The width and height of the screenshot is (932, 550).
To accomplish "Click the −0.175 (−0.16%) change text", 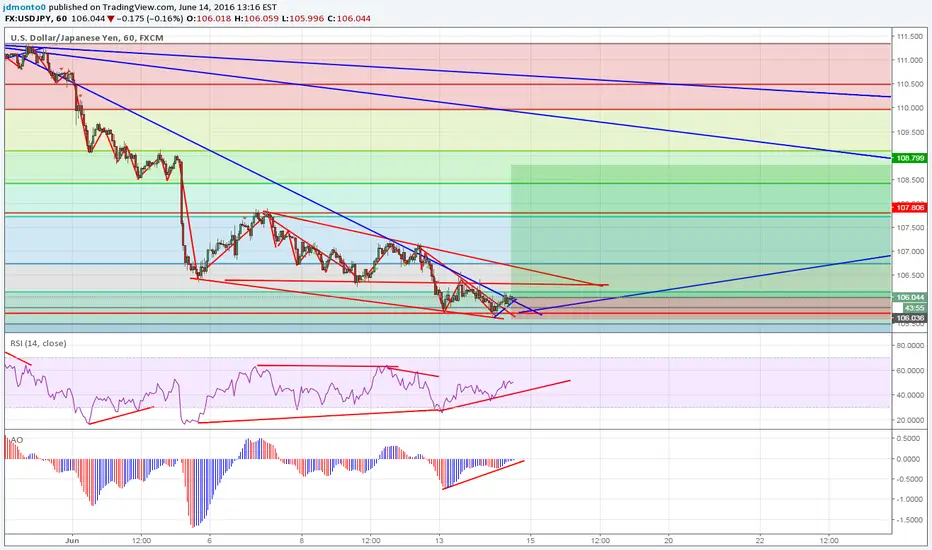I will [149, 18].
